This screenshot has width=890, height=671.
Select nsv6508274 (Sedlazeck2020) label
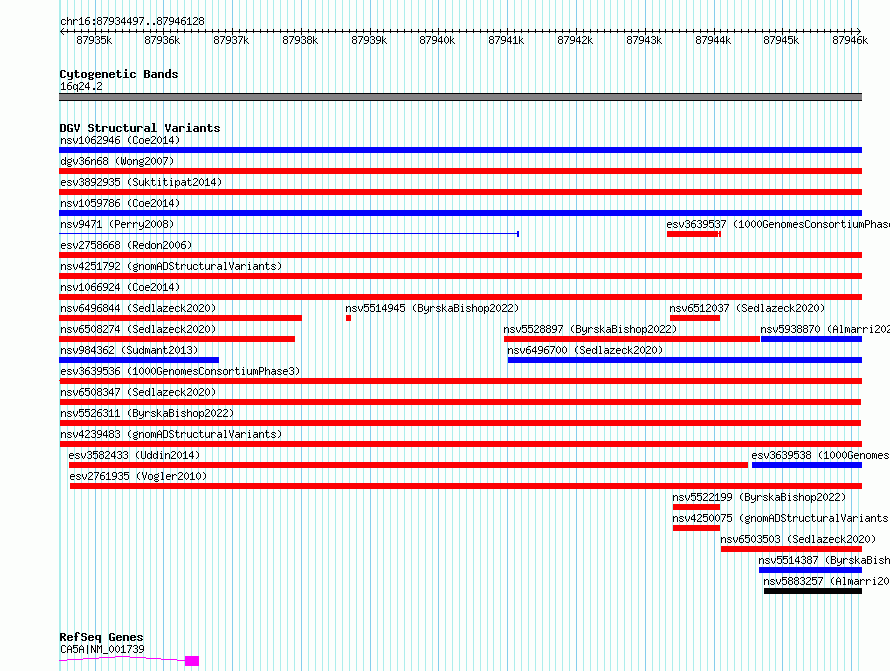[x=138, y=329]
